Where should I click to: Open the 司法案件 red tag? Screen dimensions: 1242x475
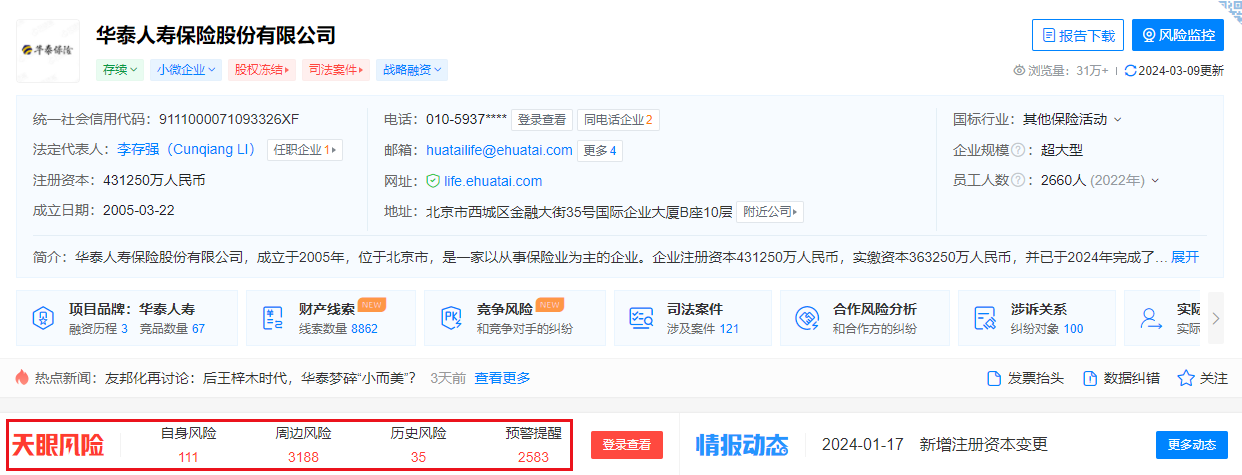(336, 70)
